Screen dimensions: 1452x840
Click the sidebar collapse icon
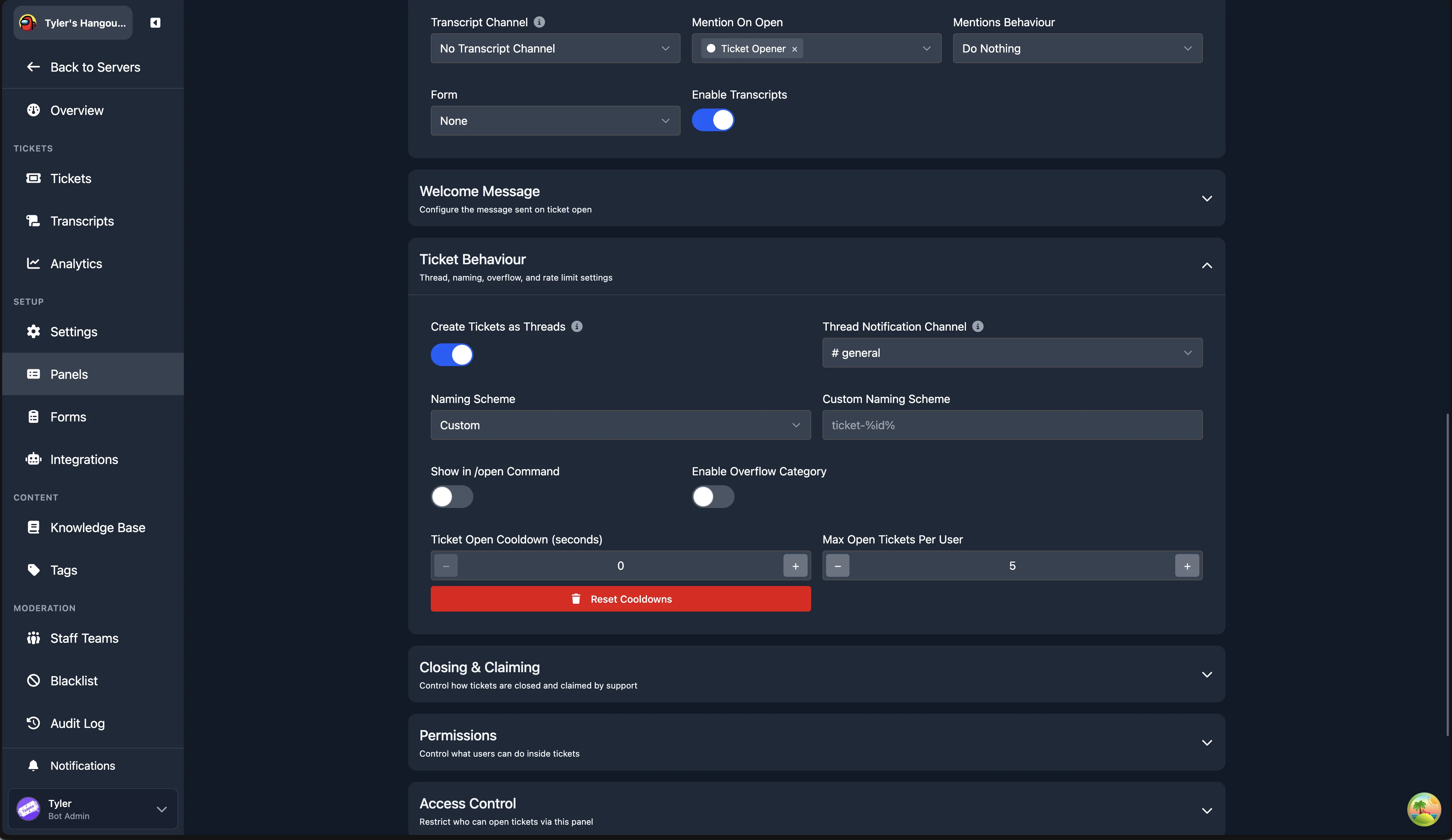click(155, 22)
